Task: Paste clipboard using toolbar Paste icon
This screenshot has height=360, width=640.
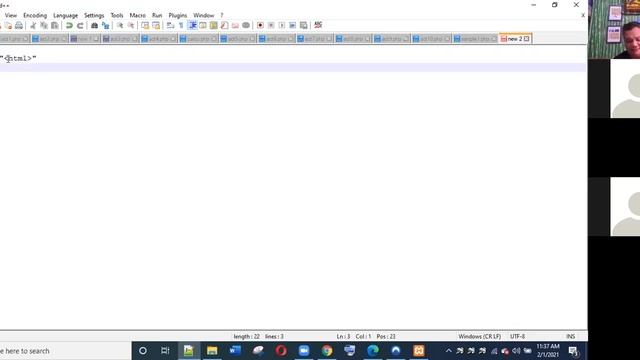Action: (54, 25)
